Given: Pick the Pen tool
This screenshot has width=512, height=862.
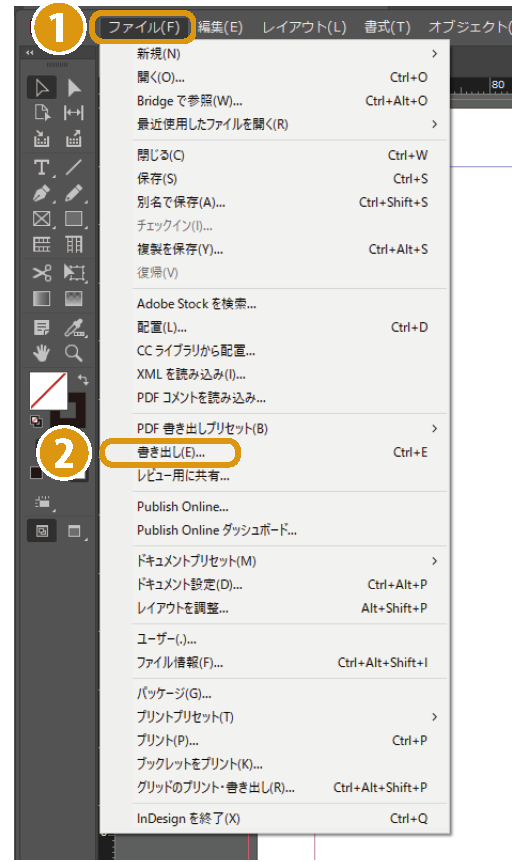Looking at the screenshot, I should click(42, 193).
